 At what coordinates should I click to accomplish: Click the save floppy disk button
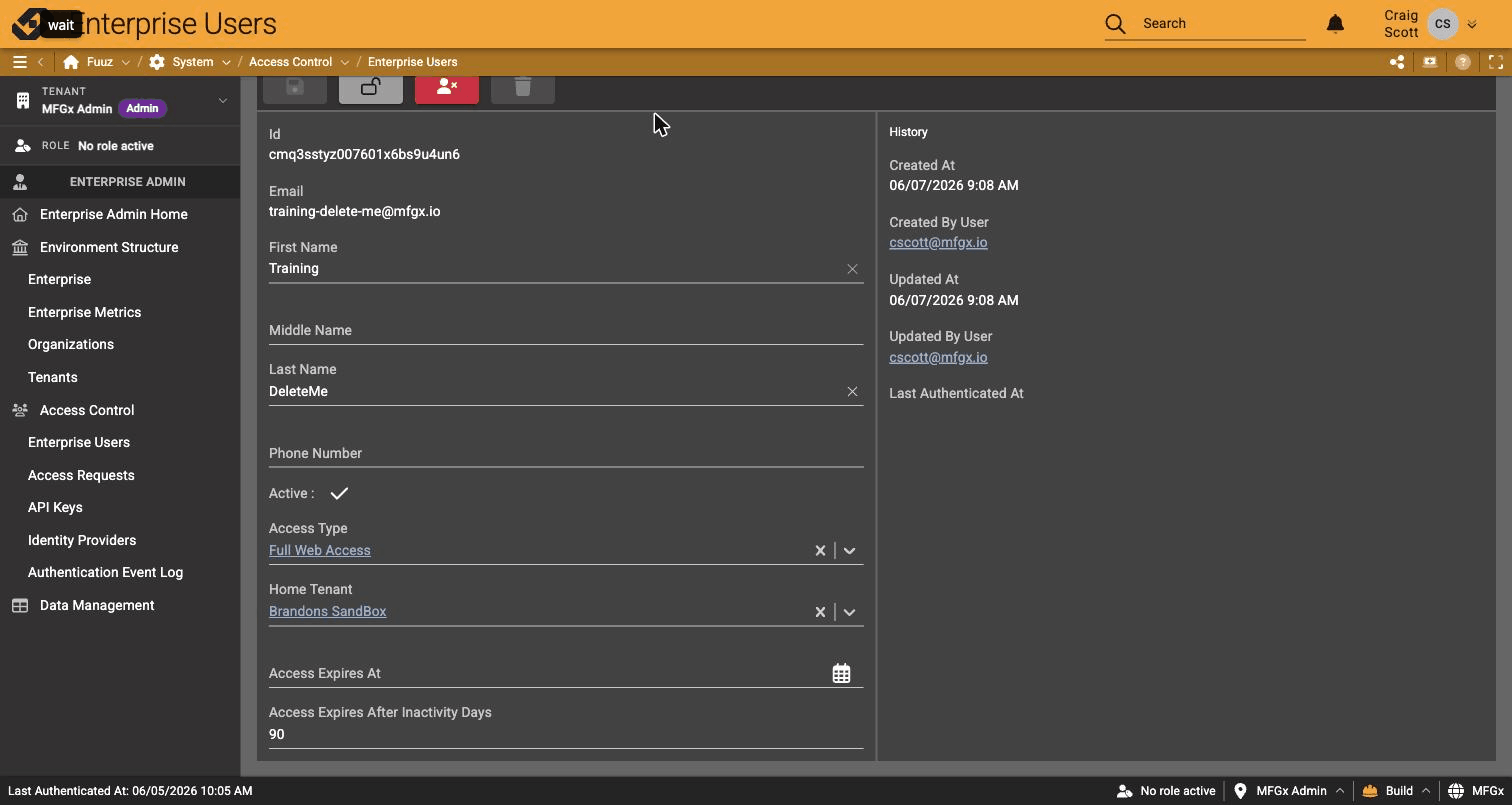pyautogui.click(x=295, y=87)
